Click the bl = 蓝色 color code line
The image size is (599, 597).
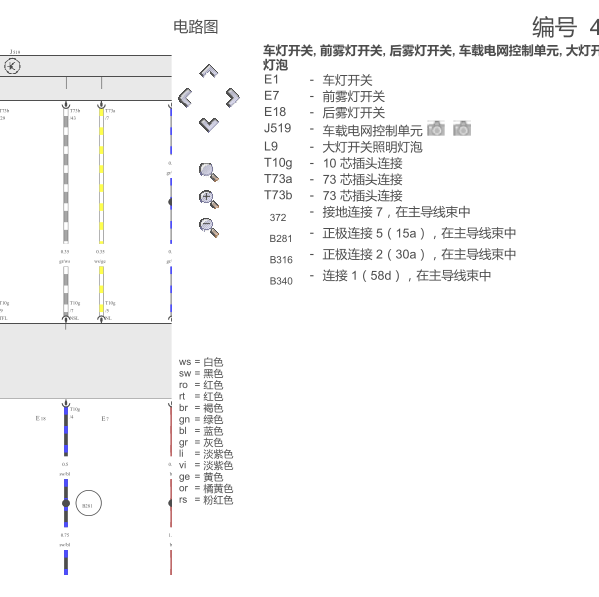[x=201, y=431]
